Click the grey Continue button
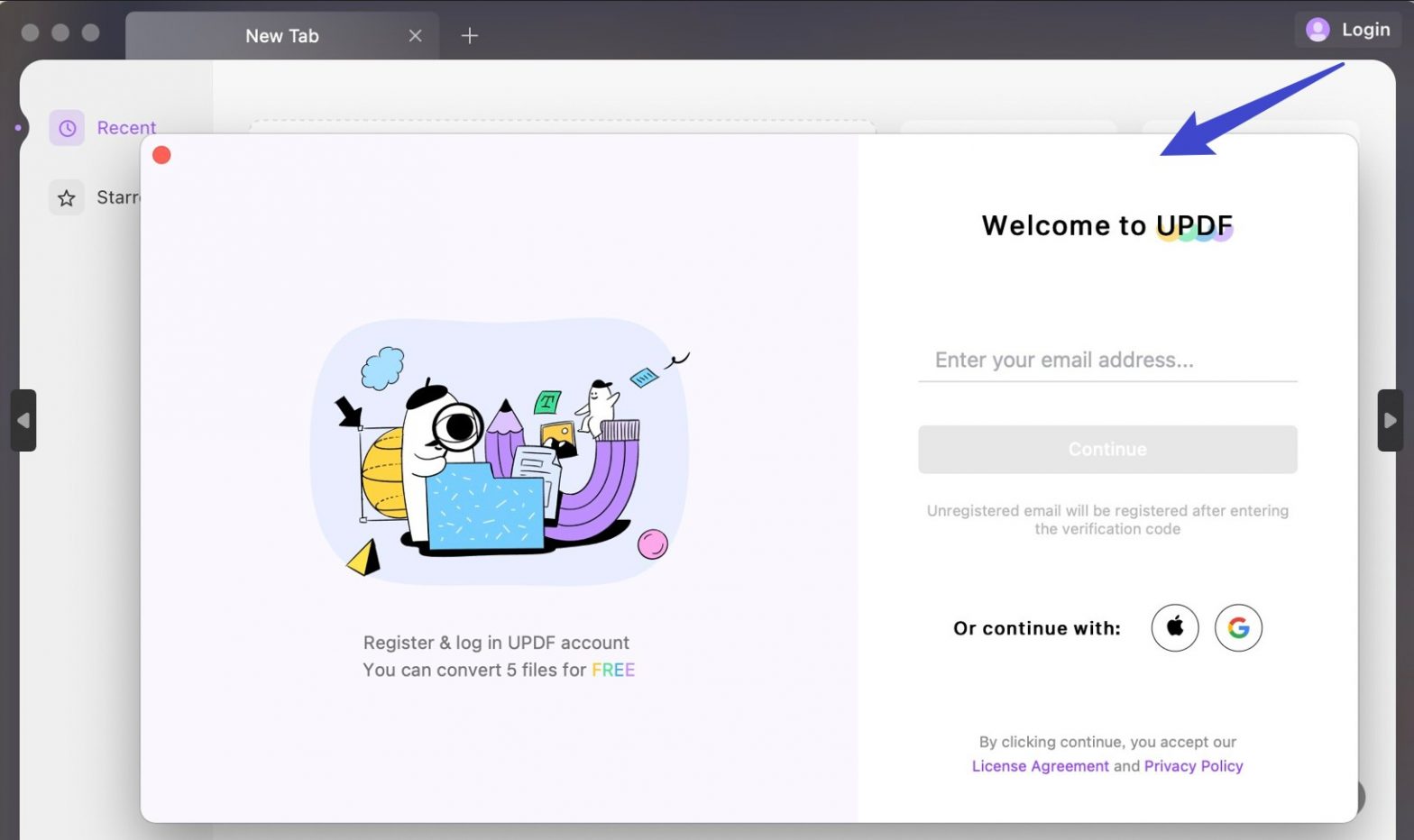1414x840 pixels. tap(1107, 449)
